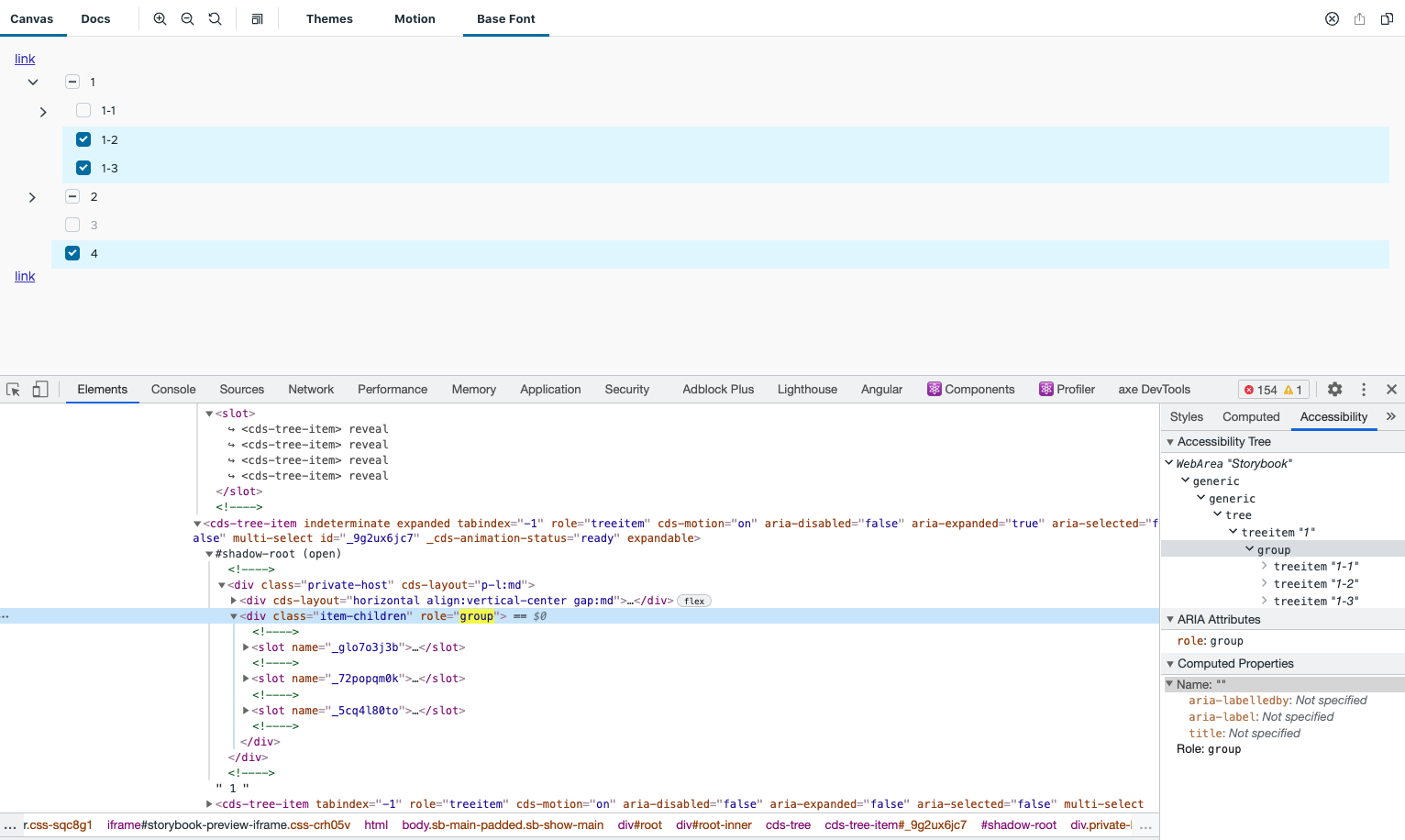Select the inspect element icon in DevTools
The height and width of the screenshot is (840, 1405).
13,389
